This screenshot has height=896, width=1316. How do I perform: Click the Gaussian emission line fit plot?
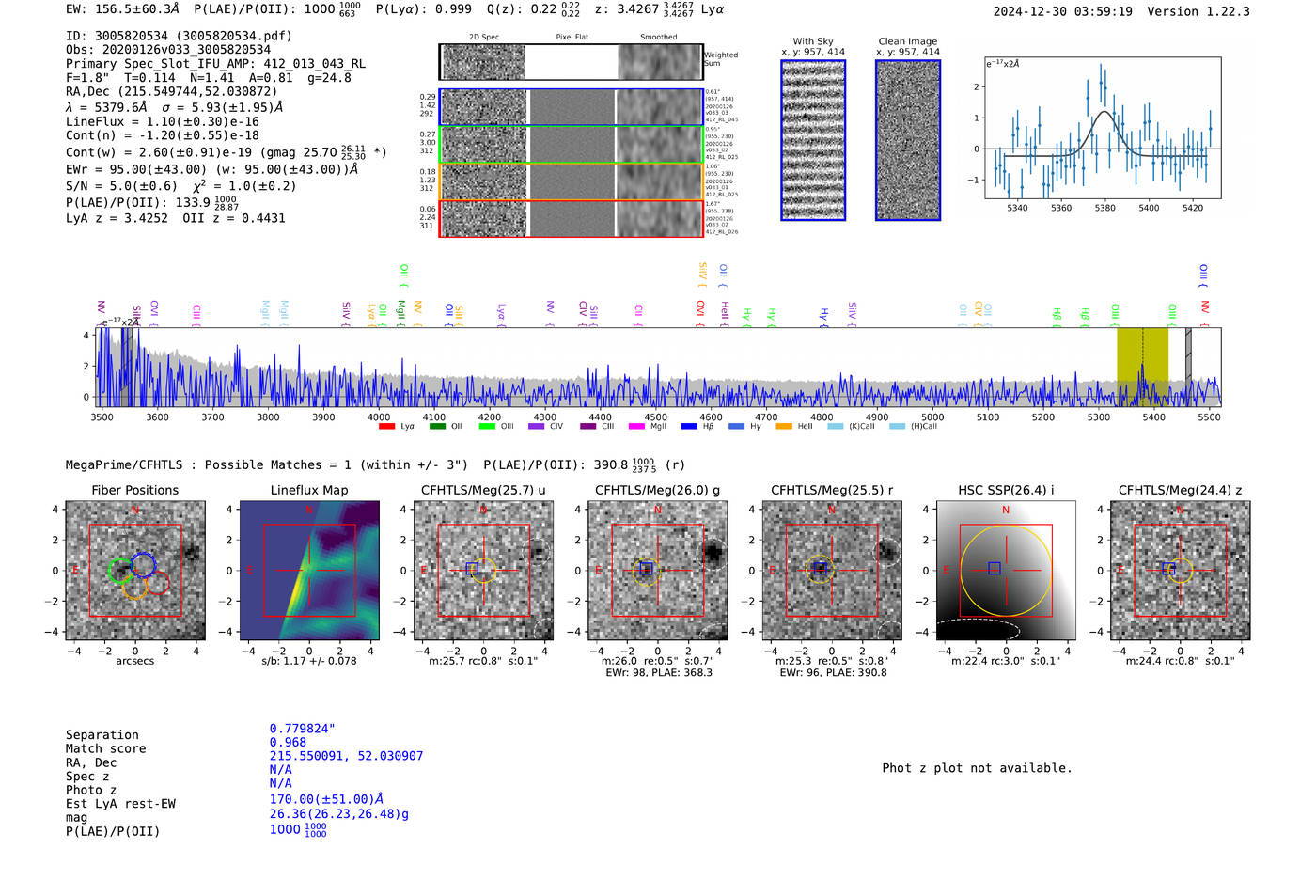point(1103,128)
